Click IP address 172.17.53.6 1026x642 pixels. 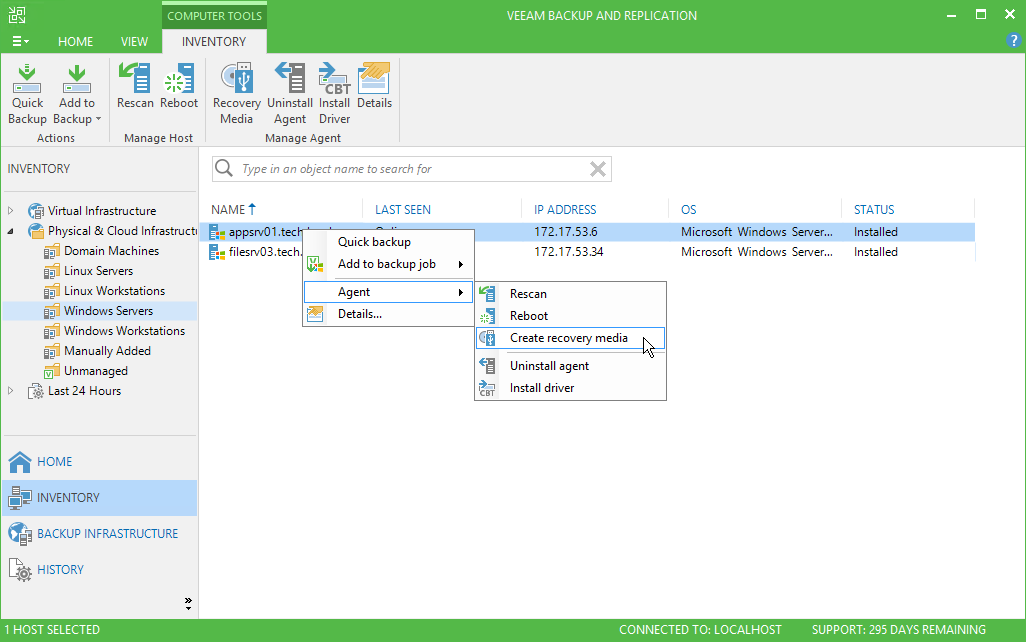(x=565, y=232)
